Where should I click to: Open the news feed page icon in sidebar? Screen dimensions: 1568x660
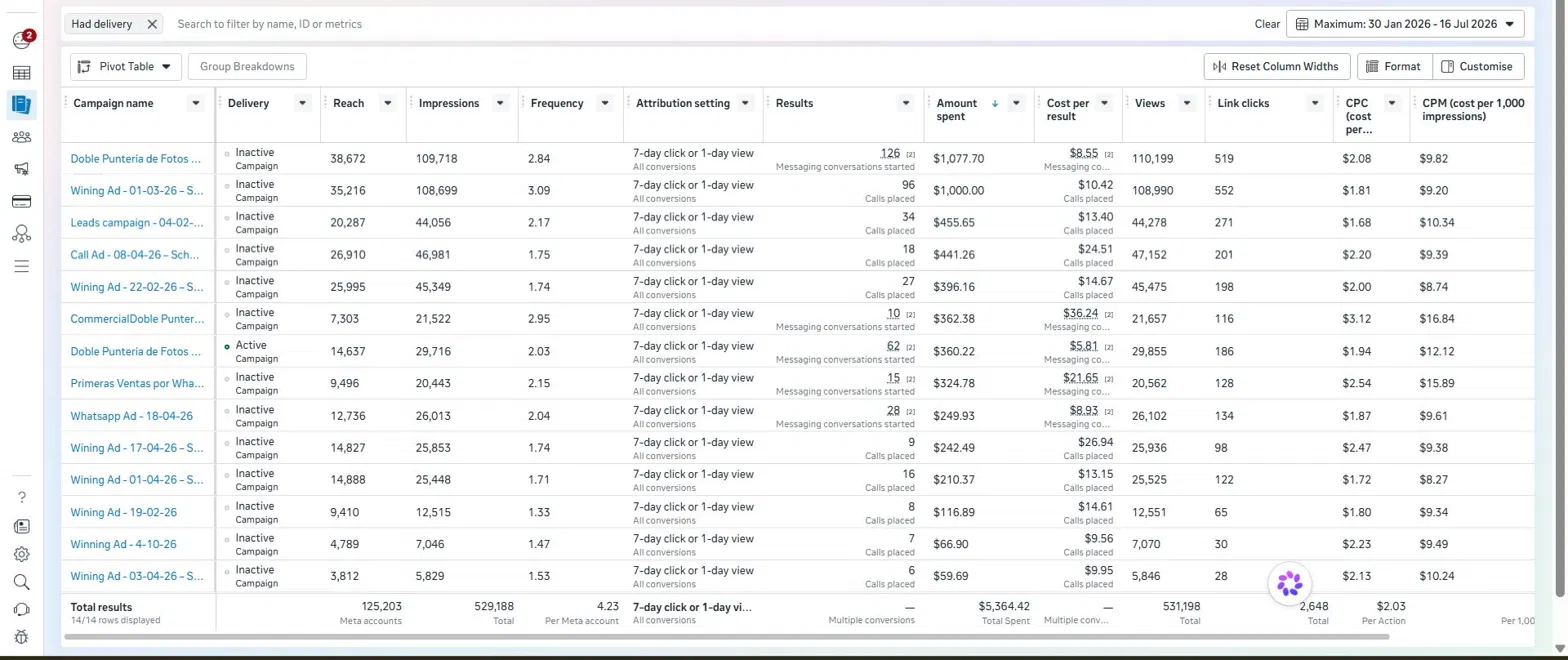(22, 526)
